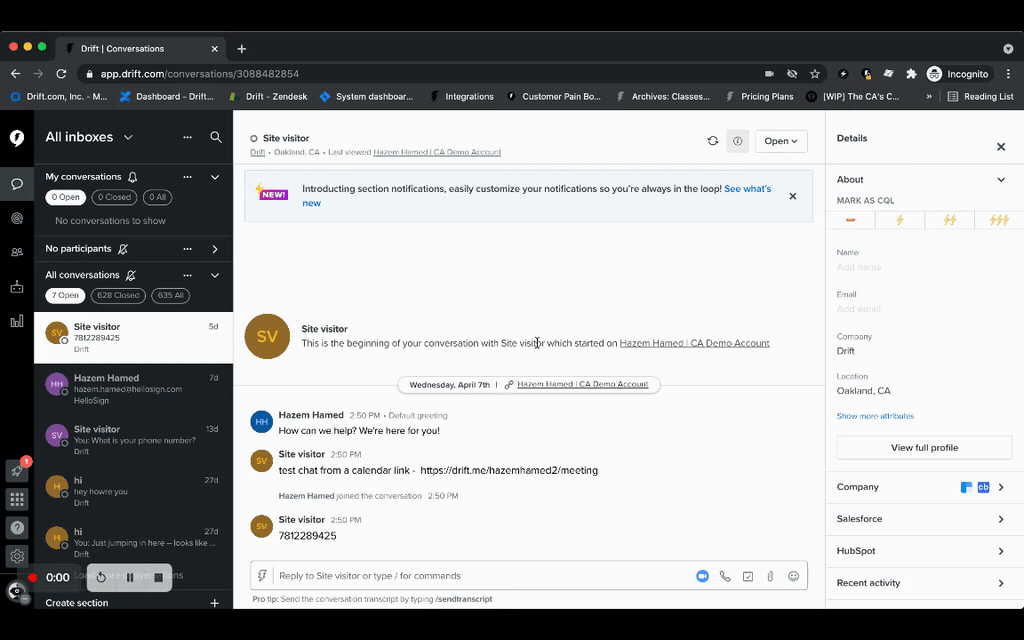Open My conversations more options dots
The height and width of the screenshot is (640, 1024).
[x=187, y=177]
